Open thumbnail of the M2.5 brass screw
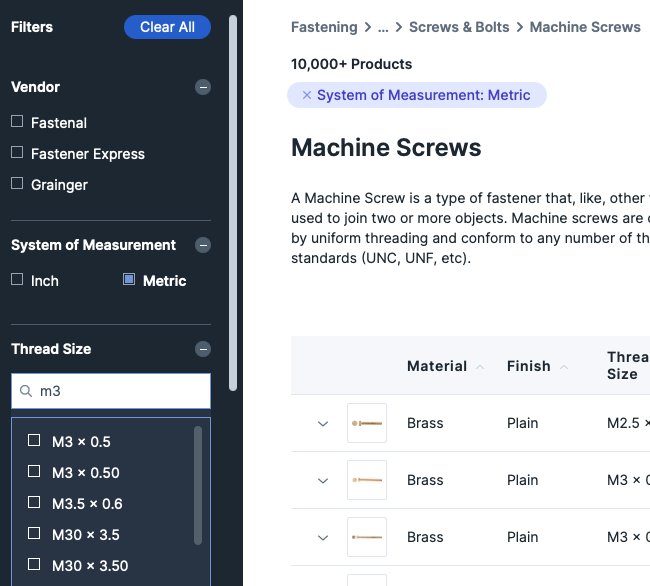This screenshot has width=650, height=586. pos(367,423)
